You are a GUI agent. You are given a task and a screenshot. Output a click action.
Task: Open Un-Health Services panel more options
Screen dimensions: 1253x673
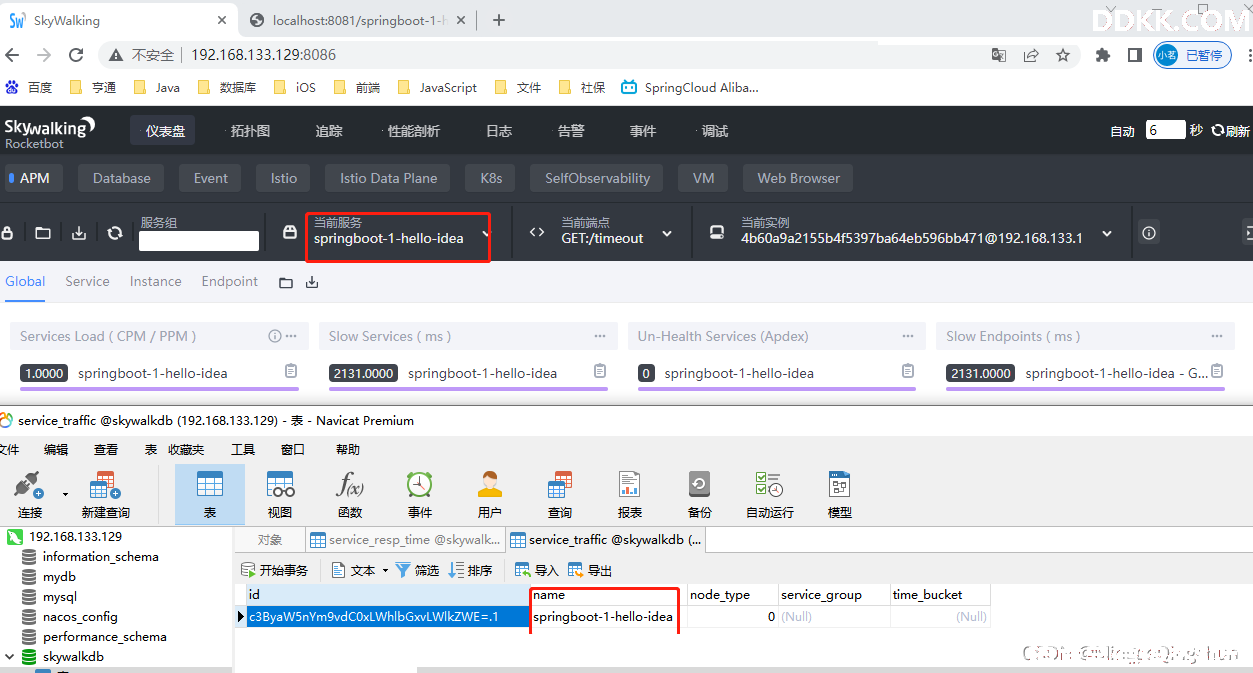tap(909, 336)
